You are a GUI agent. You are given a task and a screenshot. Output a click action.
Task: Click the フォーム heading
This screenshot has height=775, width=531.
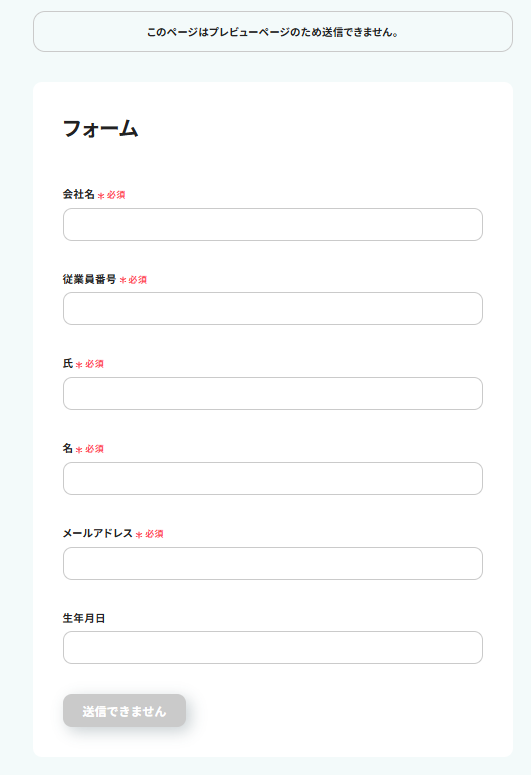tap(100, 129)
